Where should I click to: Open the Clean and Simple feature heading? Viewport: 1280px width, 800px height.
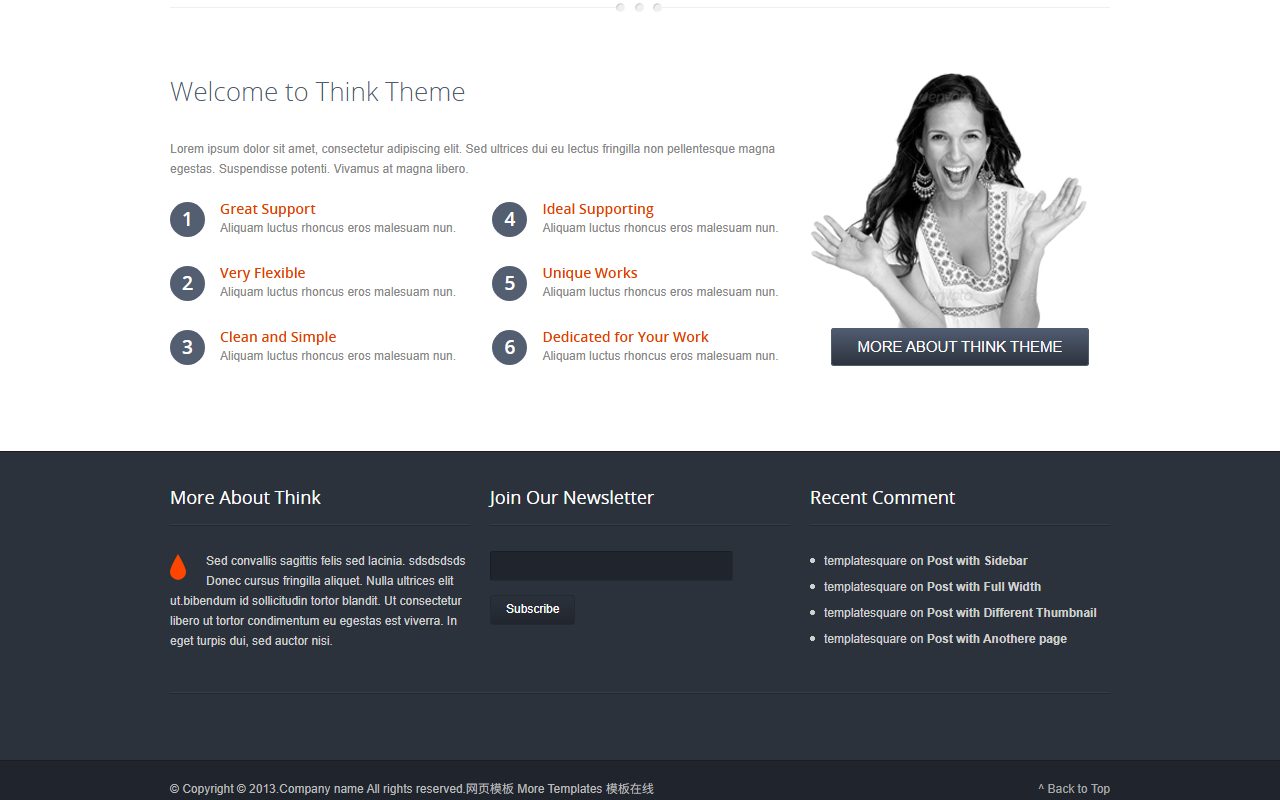point(278,337)
